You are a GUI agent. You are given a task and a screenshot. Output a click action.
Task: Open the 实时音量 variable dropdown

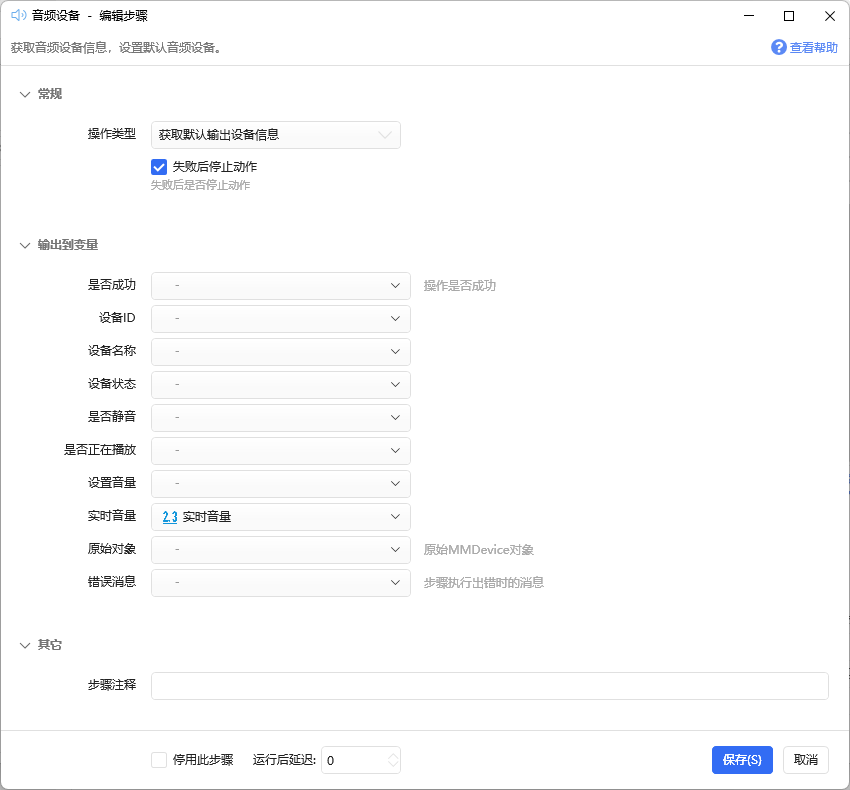click(x=281, y=517)
